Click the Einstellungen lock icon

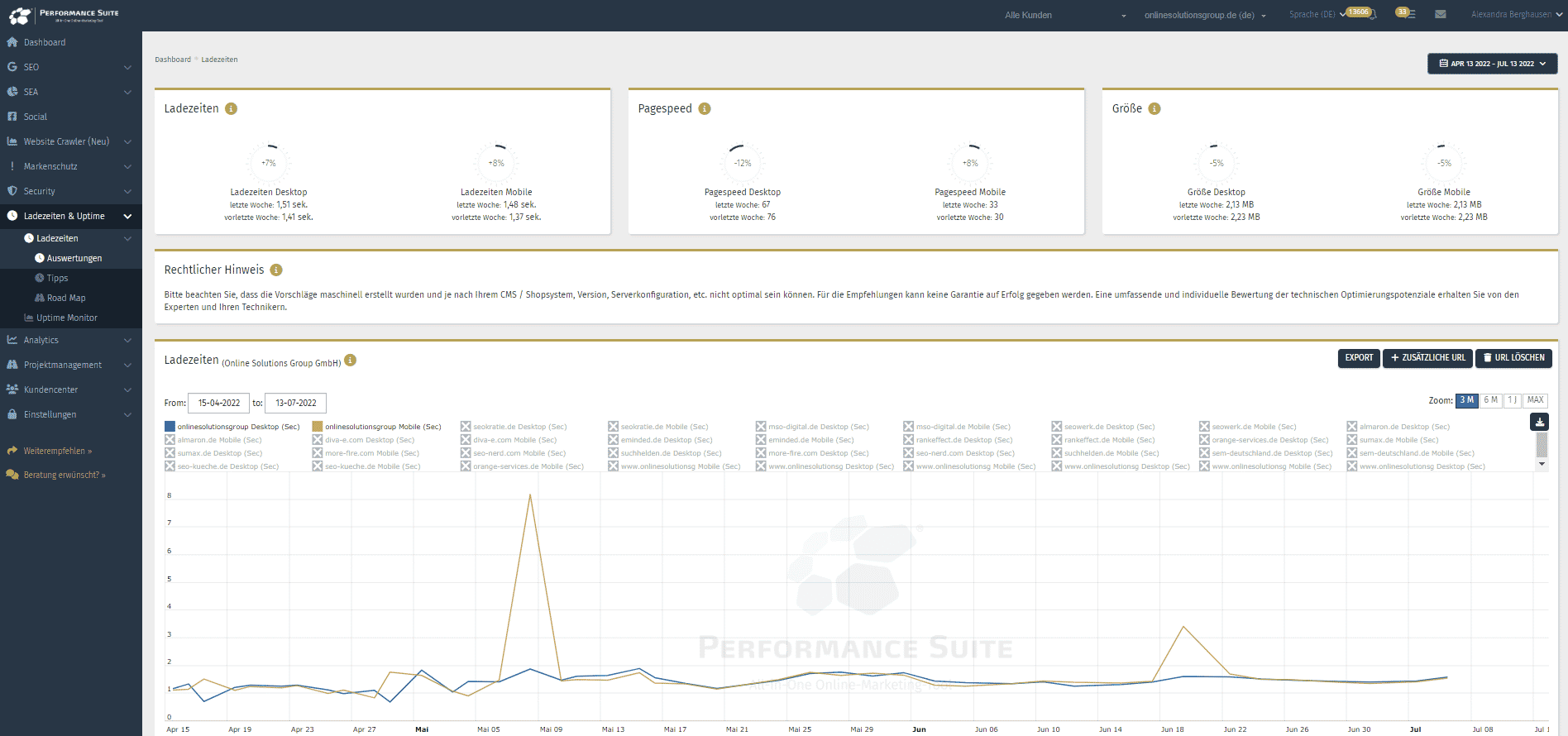click(12, 414)
